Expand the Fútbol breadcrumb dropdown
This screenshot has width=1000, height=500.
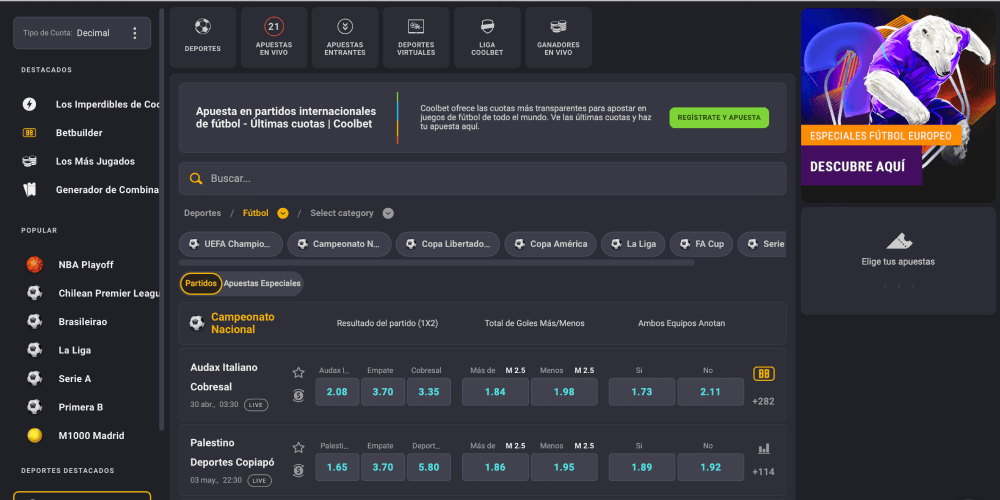(283, 213)
